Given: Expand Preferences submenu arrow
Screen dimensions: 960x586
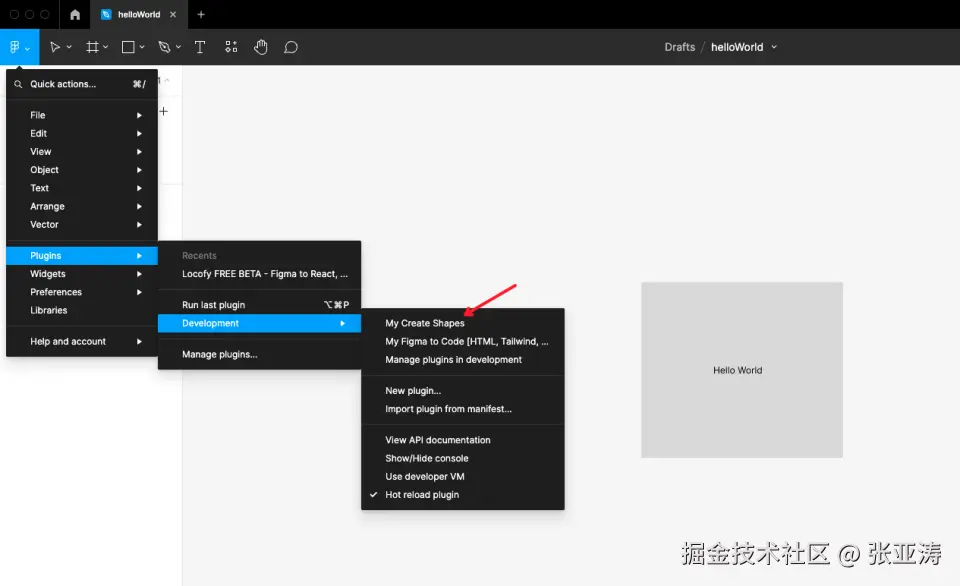Looking at the screenshot, I should point(140,293).
